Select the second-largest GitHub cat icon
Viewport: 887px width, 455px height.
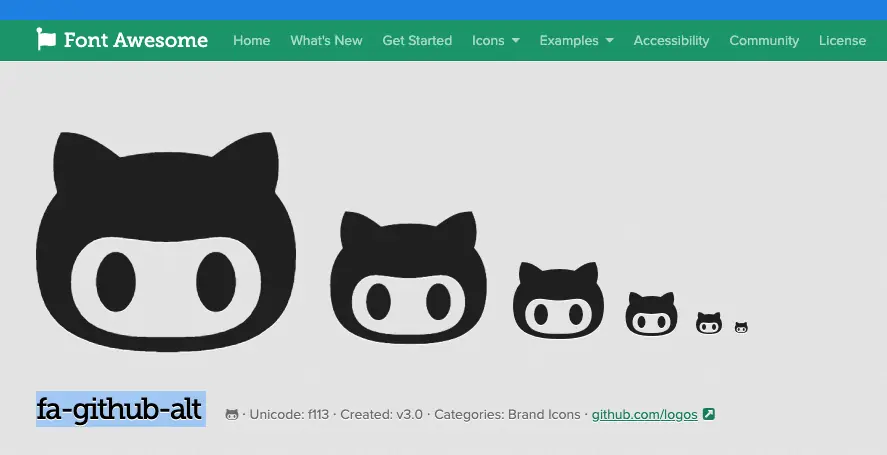click(x=408, y=277)
